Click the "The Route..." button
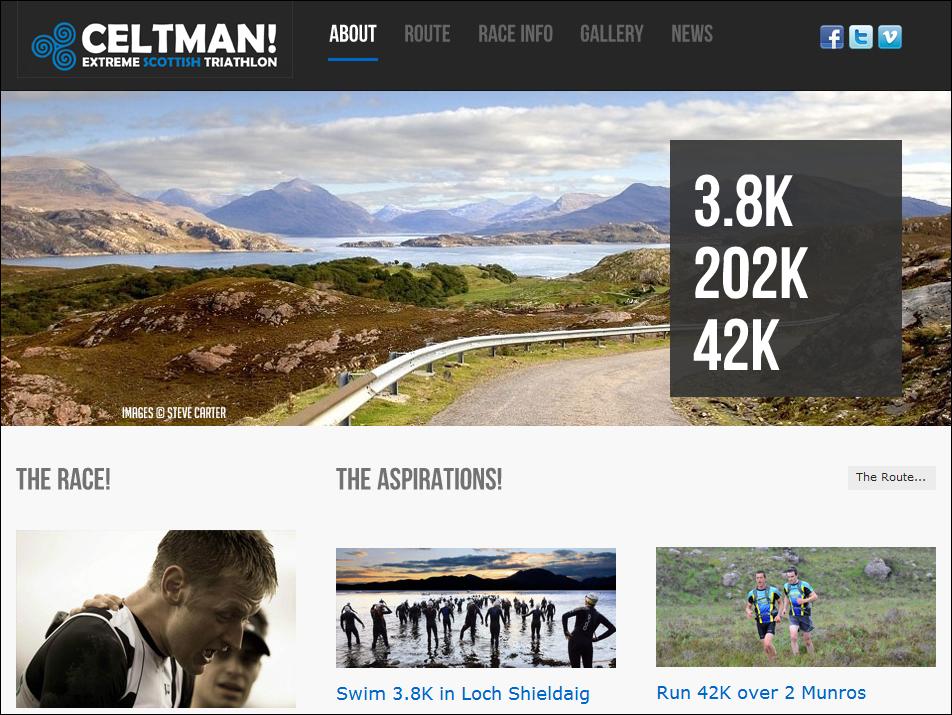The width and height of the screenshot is (952, 715). 891,477
